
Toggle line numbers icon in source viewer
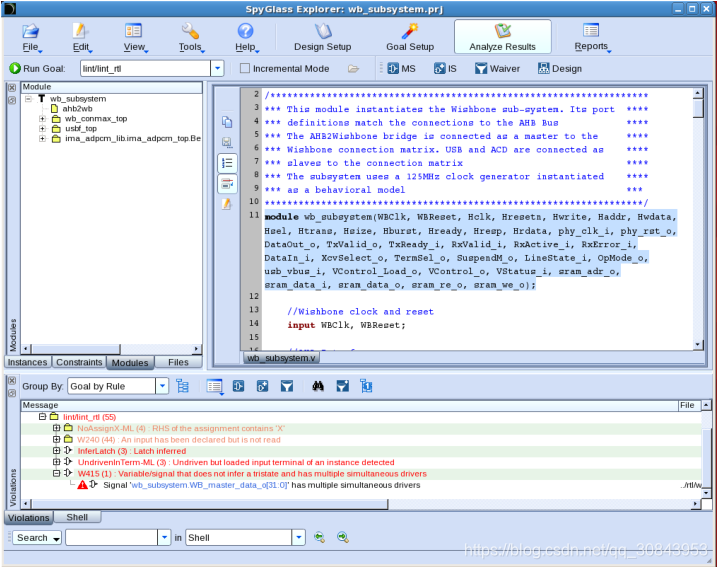(x=227, y=163)
